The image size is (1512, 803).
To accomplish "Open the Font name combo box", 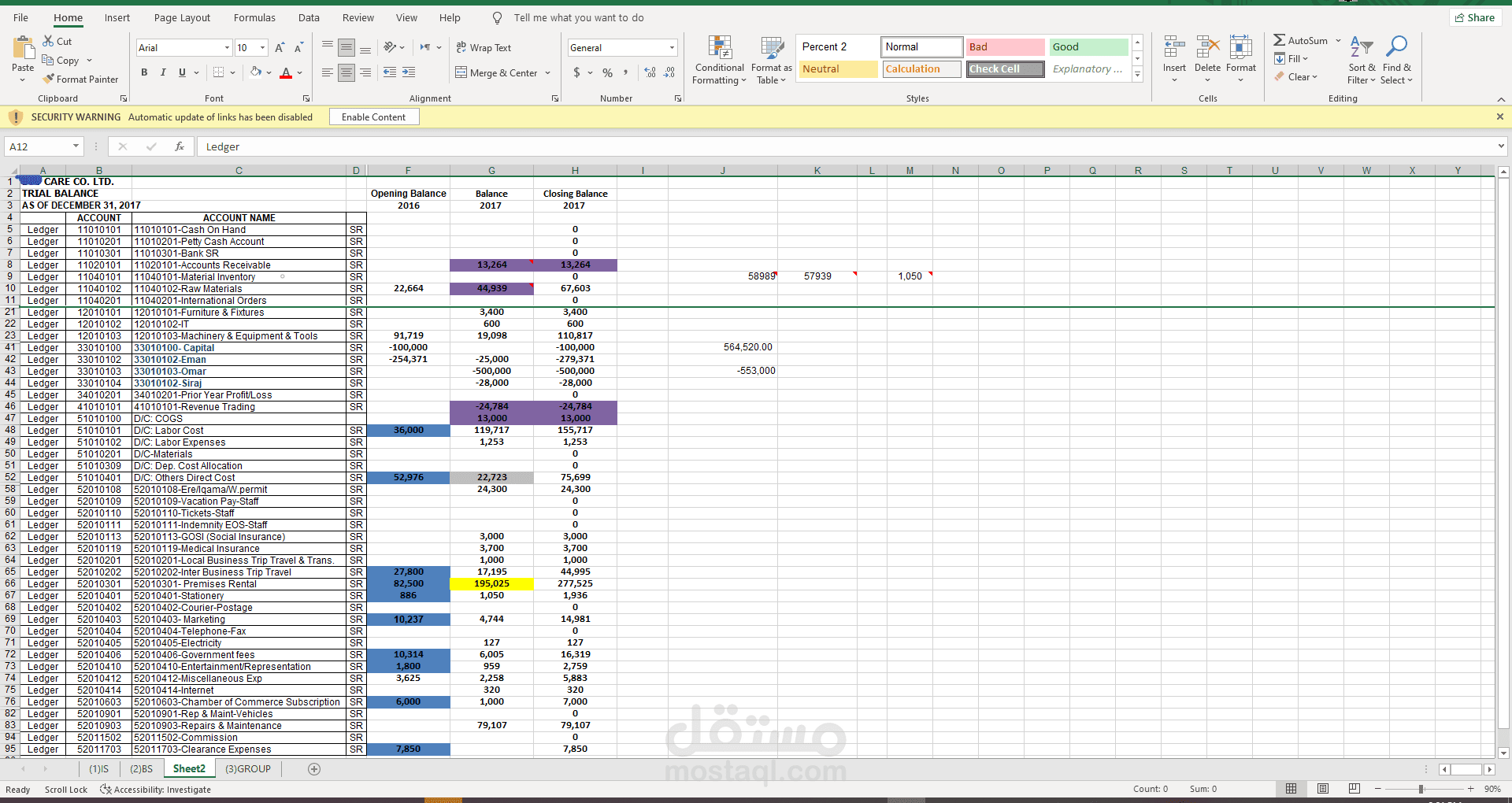I will click(183, 48).
